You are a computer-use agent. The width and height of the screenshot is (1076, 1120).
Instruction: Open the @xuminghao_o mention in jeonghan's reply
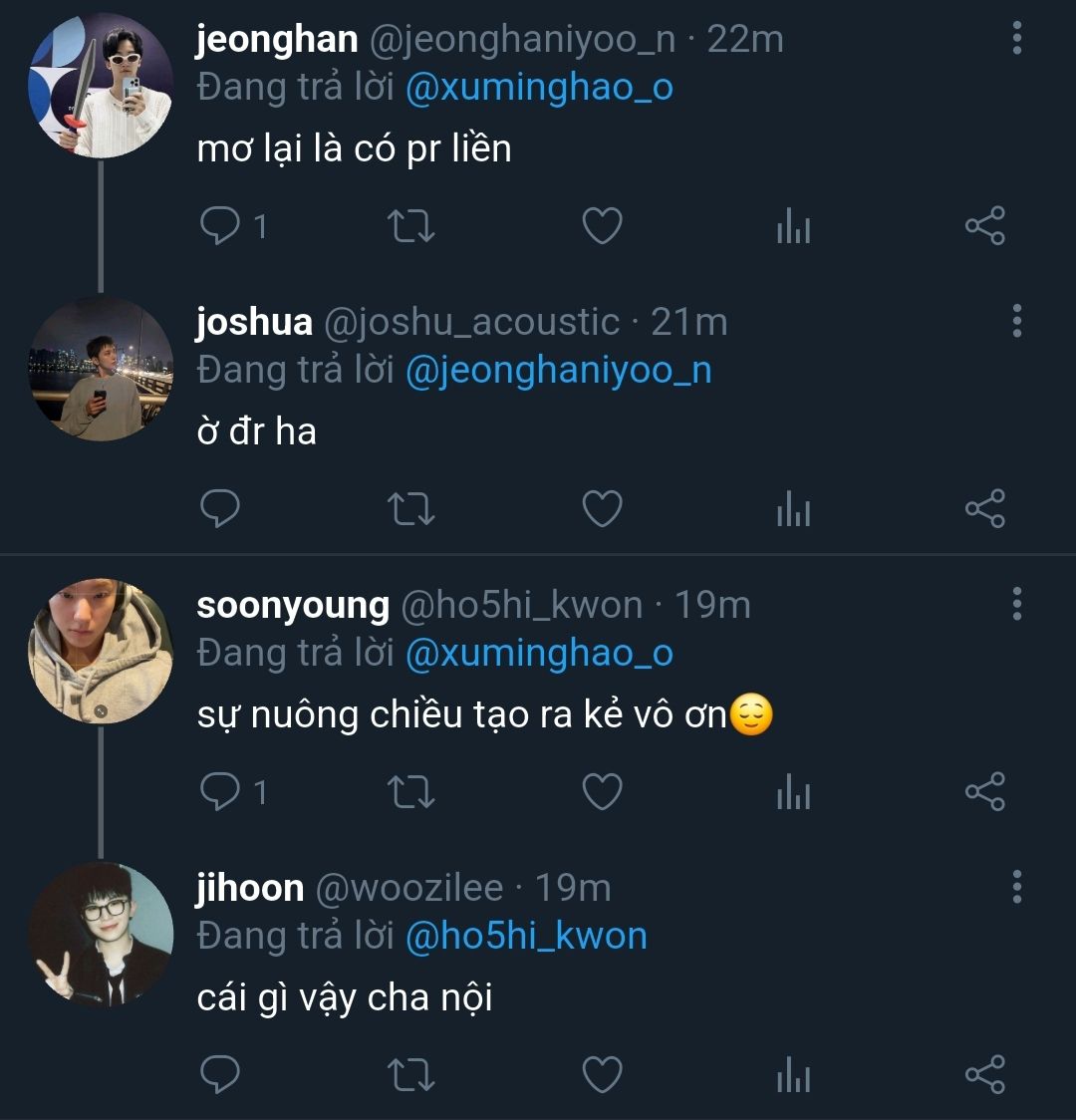click(539, 88)
